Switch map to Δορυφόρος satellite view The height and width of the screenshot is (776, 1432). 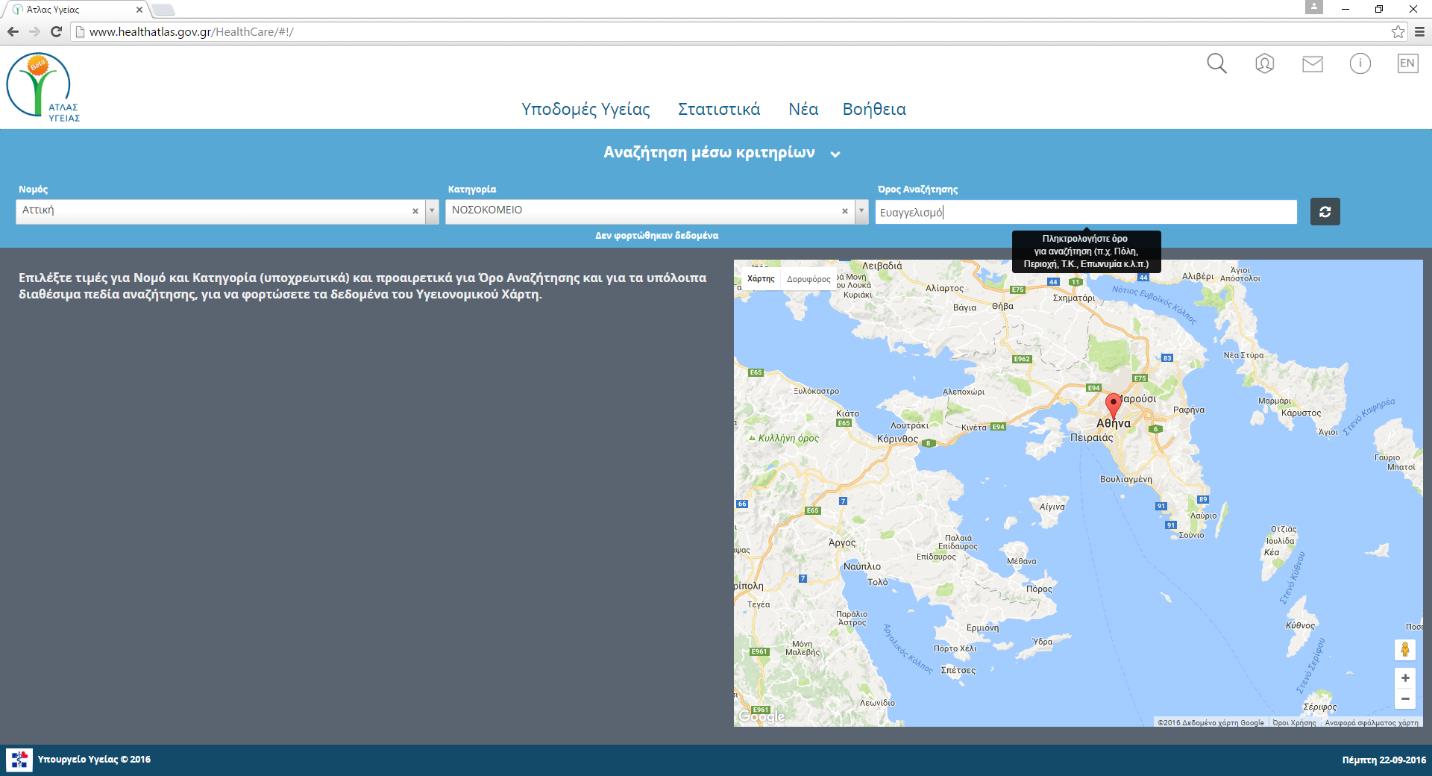(808, 279)
